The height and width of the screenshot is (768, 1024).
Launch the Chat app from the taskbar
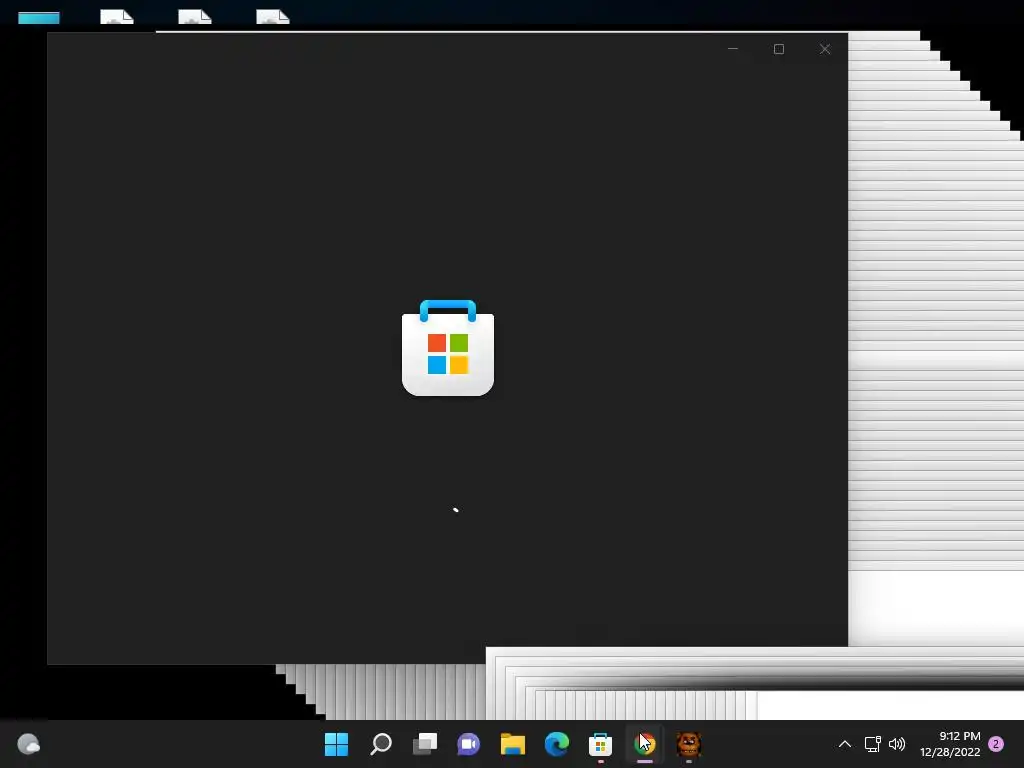pos(469,744)
